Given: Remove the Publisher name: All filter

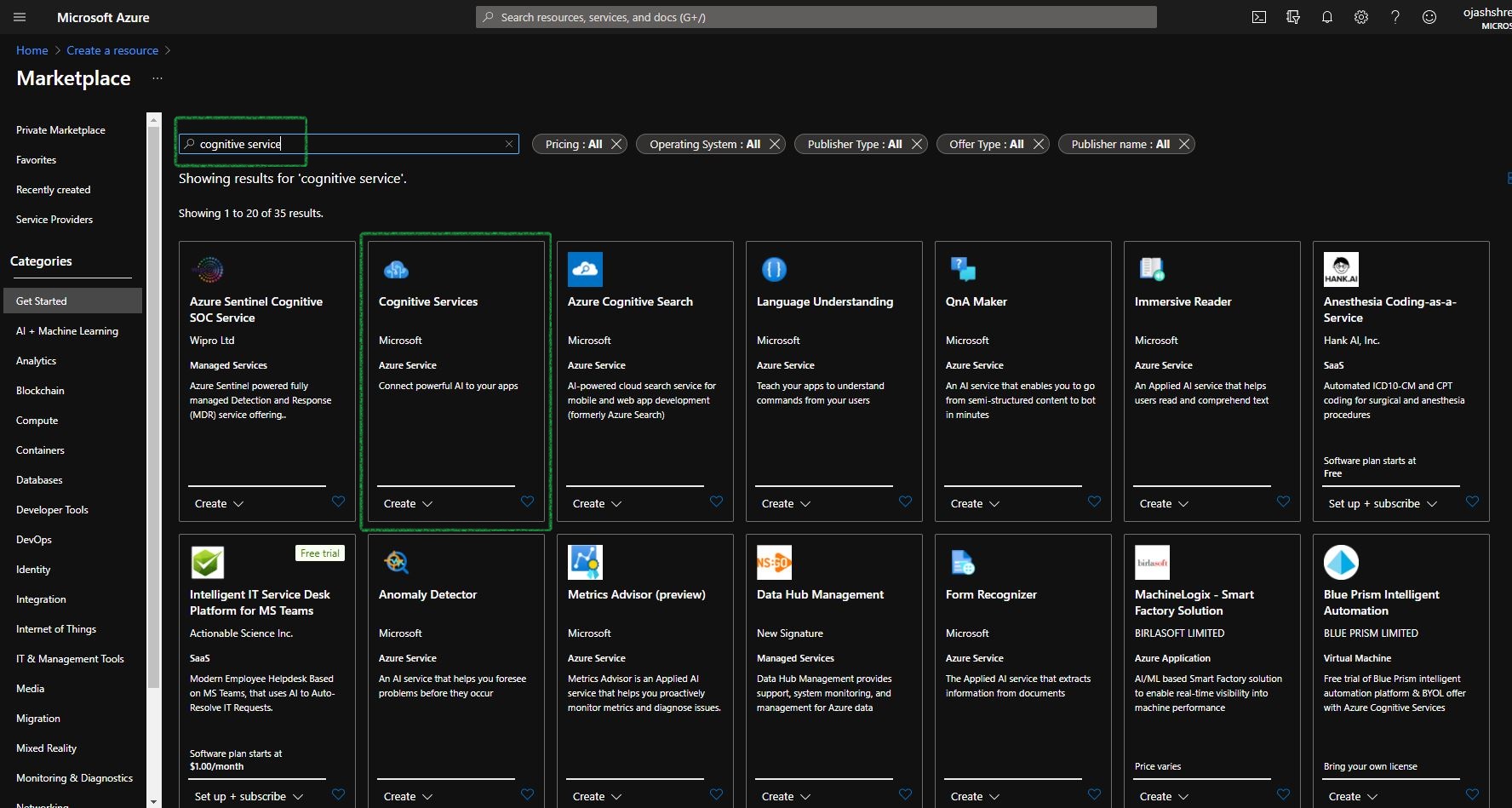Looking at the screenshot, I should click(1184, 144).
